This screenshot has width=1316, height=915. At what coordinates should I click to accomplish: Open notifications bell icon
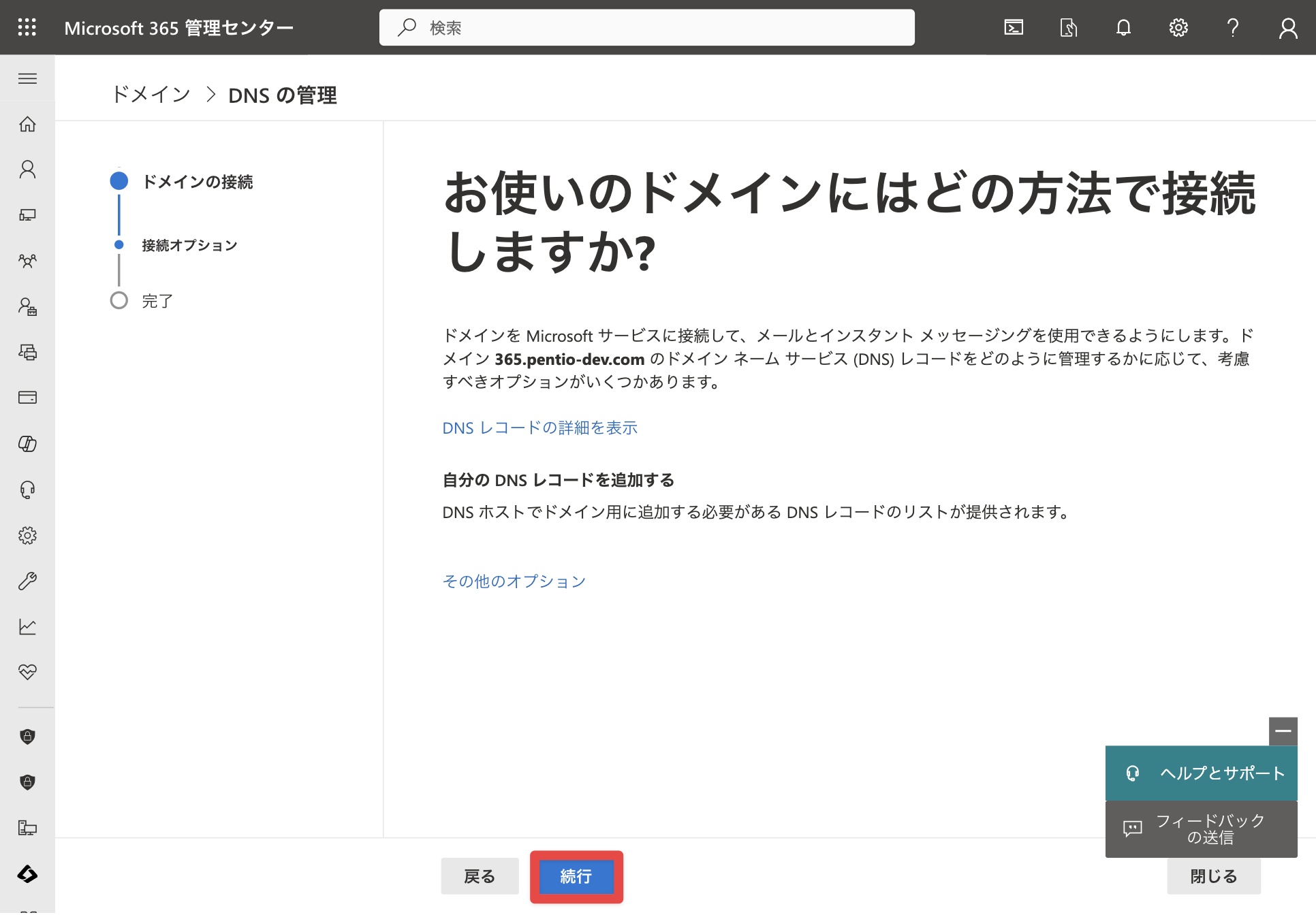click(x=1123, y=27)
